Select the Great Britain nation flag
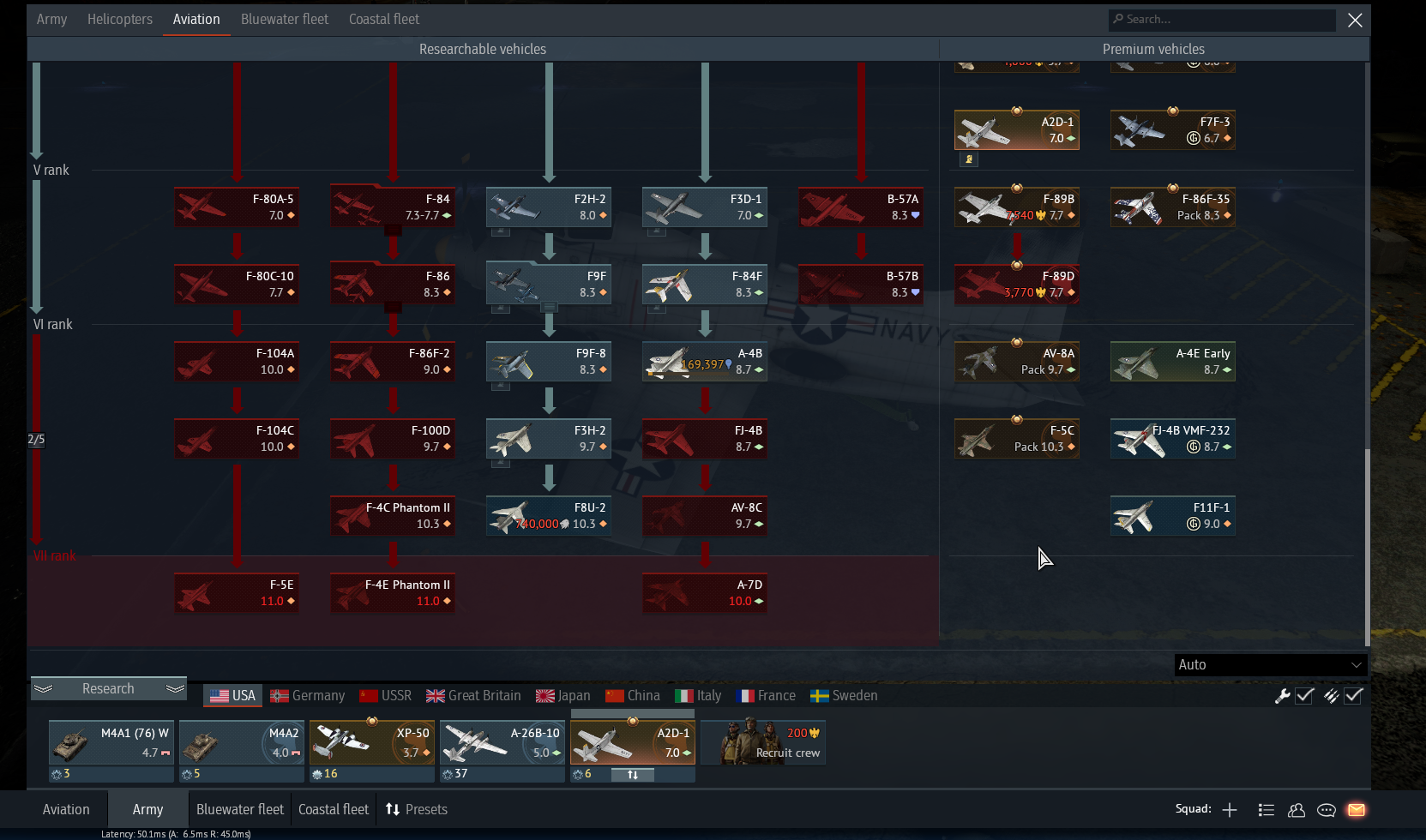1426x840 pixels. 474,696
